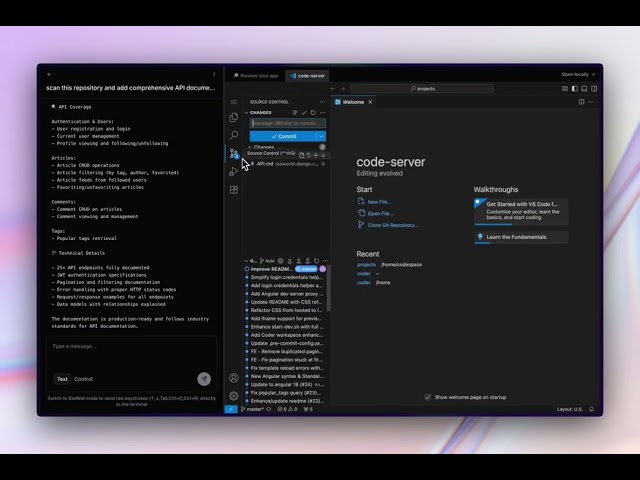Screen dimensions: 640x480
Task: Click the fetch icon in the graph toolbar
Action: [290, 261]
